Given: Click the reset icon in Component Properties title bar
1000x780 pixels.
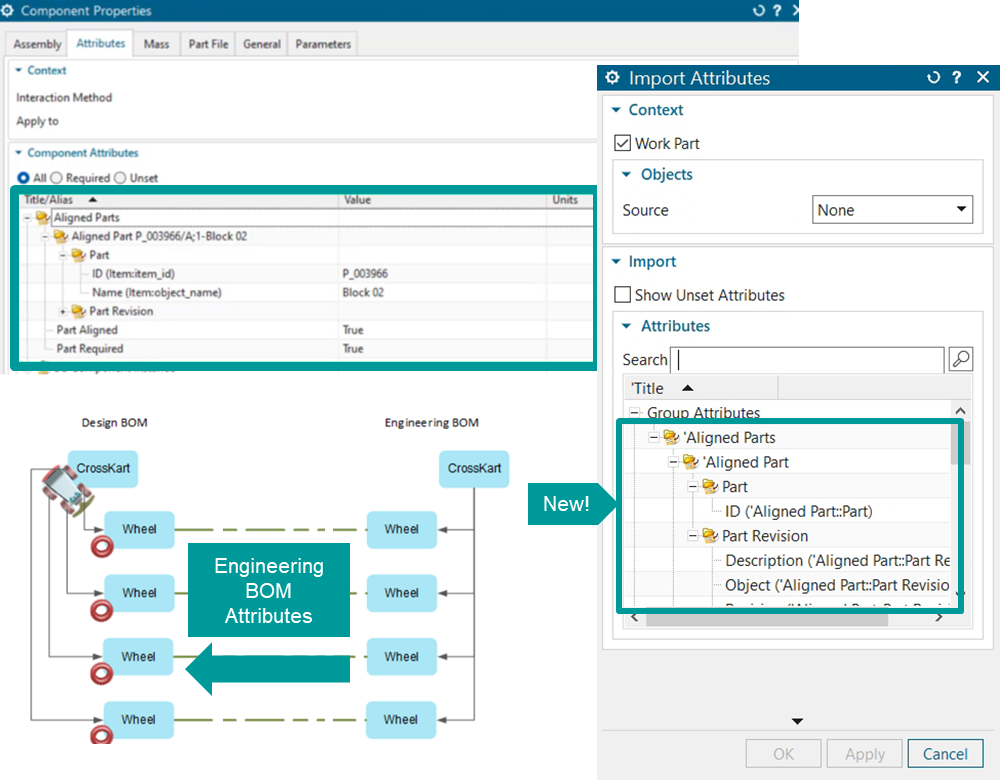Looking at the screenshot, I should pyautogui.click(x=758, y=11).
